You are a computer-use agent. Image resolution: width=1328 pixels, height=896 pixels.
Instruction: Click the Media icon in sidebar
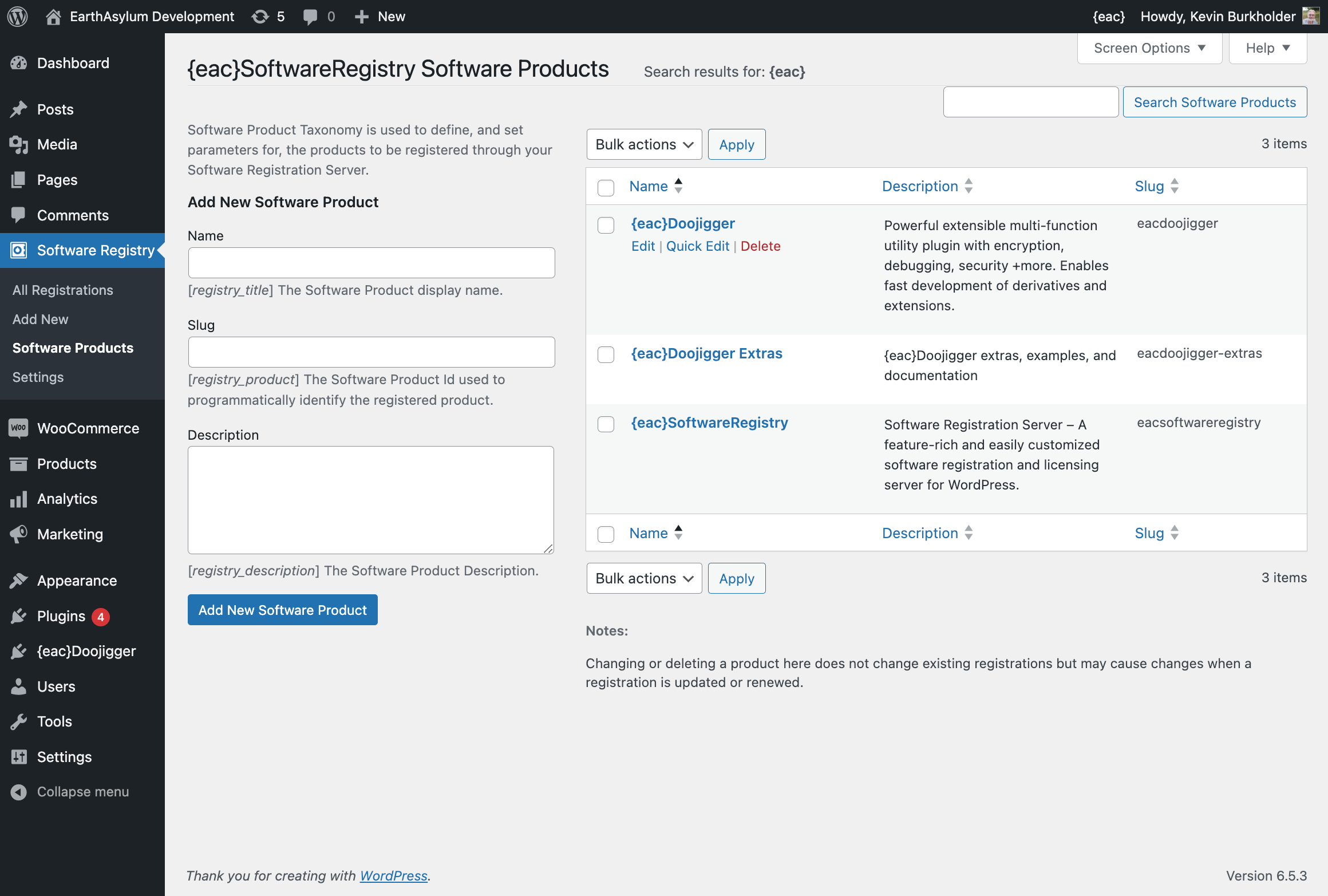click(19, 145)
